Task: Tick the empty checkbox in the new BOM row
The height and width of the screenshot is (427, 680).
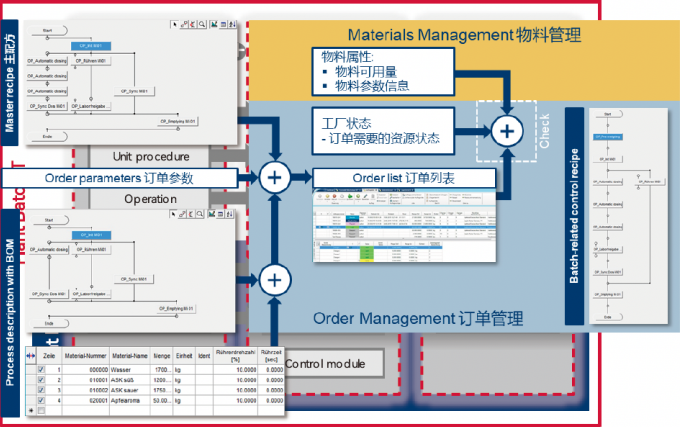Action: (41, 410)
